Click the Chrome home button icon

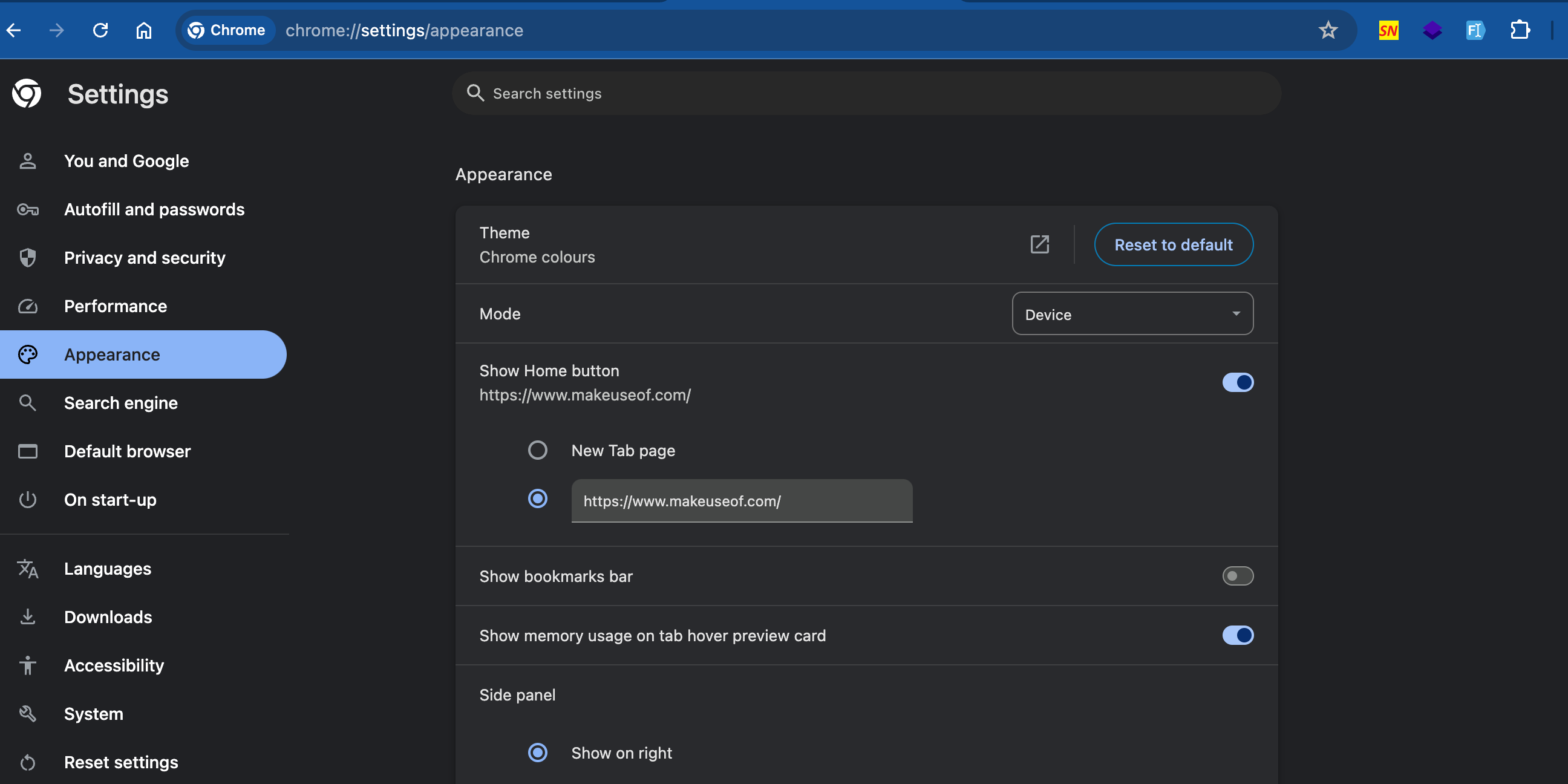[x=144, y=29]
